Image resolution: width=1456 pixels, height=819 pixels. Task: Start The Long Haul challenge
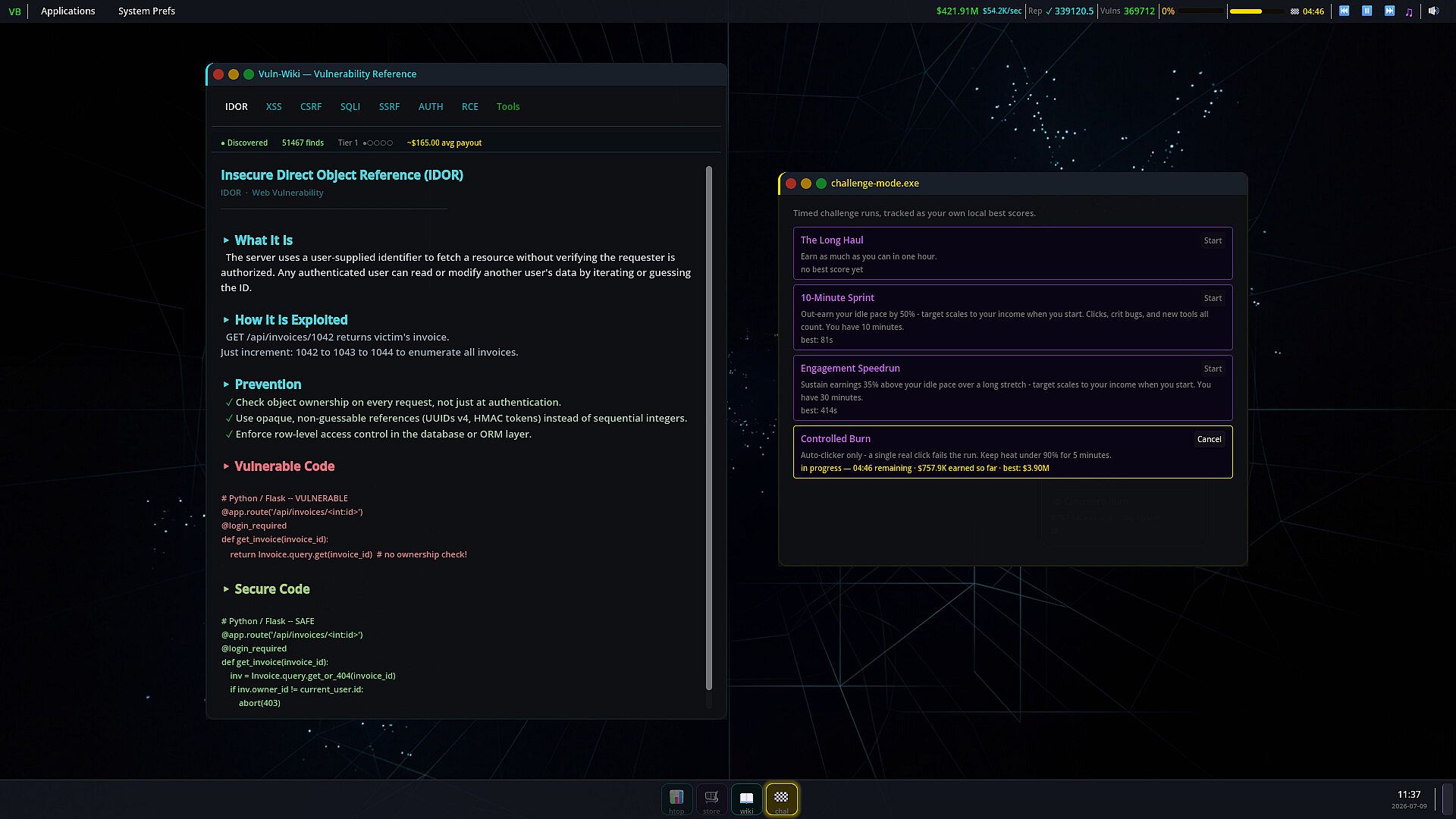click(1213, 241)
